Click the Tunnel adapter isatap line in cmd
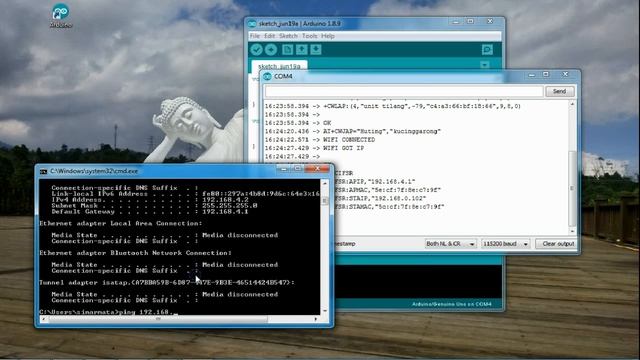 [167, 282]
